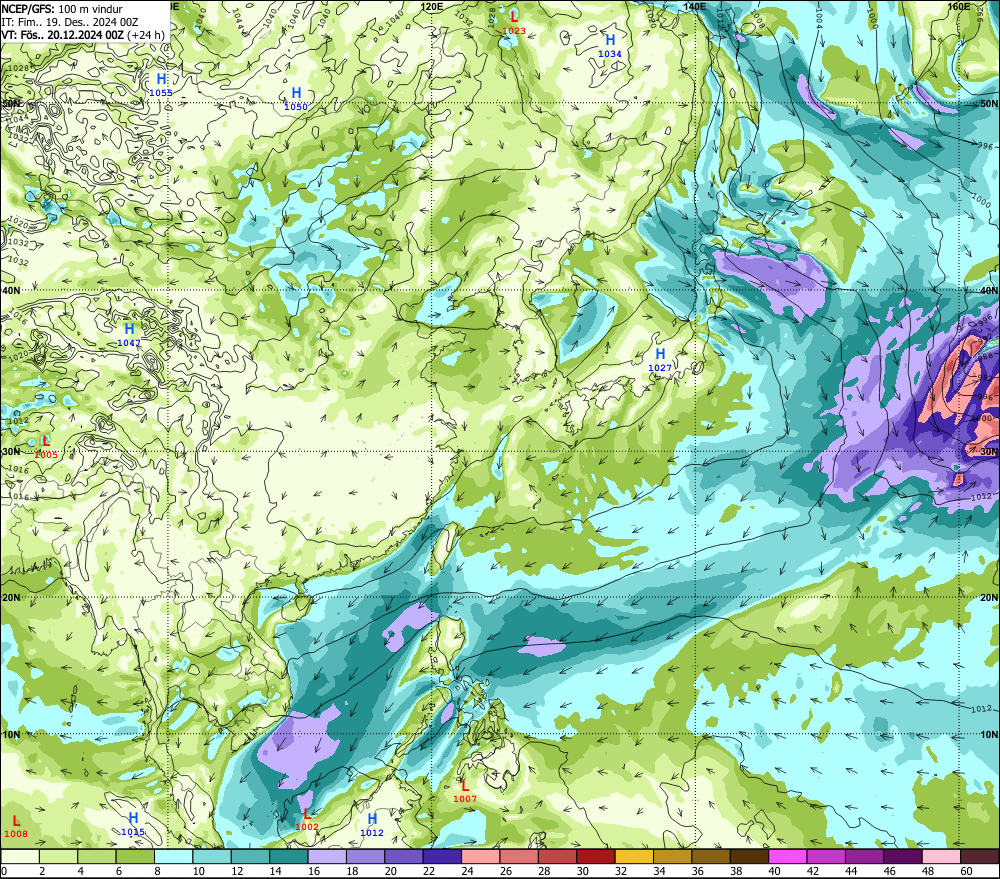
Task: Click the H 1012 high pressure marker
Action: [372, 824]
